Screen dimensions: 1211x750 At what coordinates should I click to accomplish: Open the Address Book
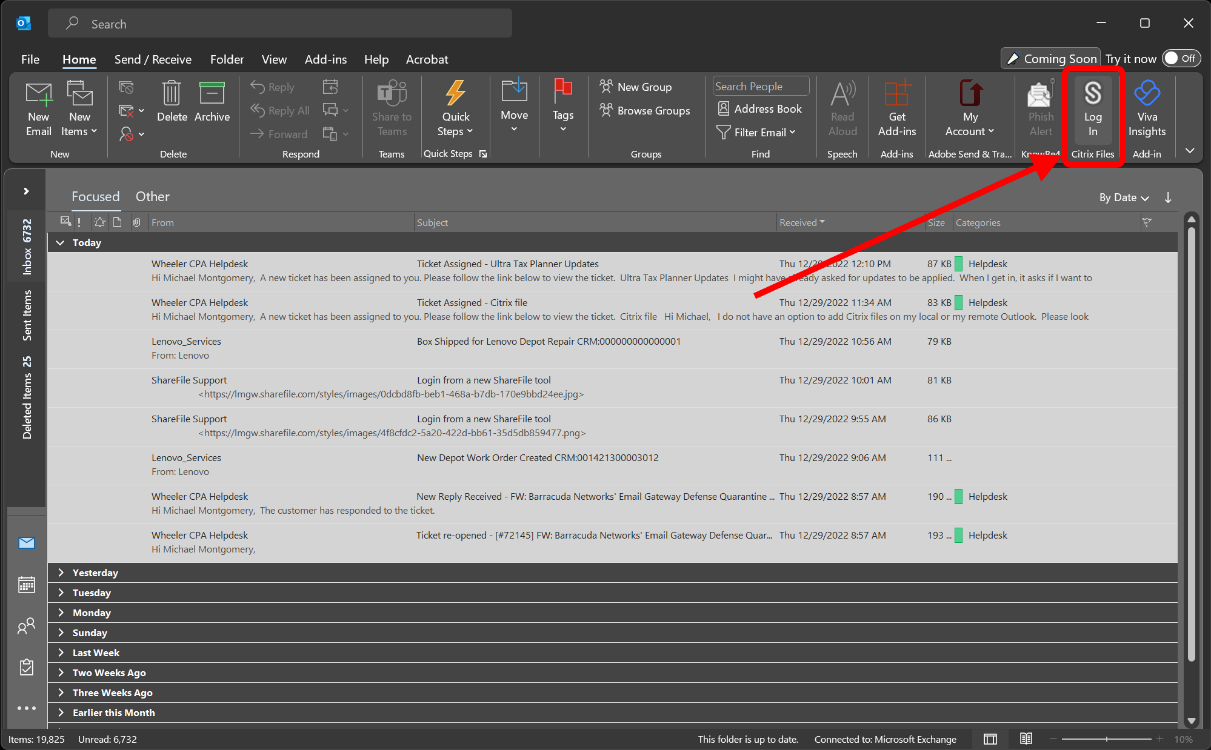click(760, 109)
